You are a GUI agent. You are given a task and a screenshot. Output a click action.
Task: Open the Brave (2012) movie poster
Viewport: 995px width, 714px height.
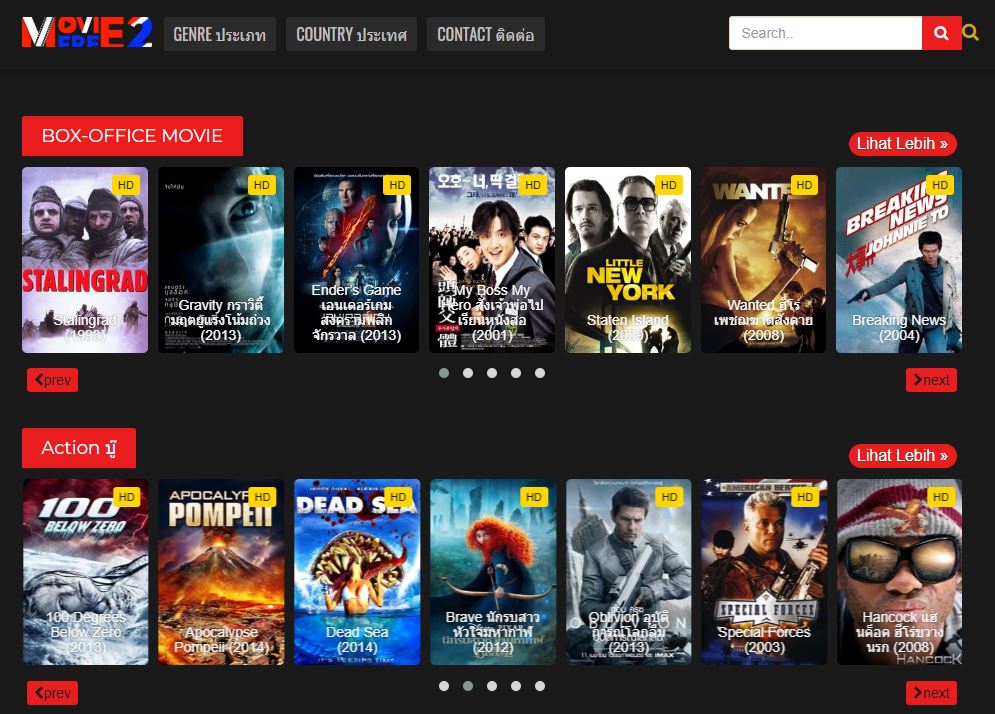[x=493, y=572]
